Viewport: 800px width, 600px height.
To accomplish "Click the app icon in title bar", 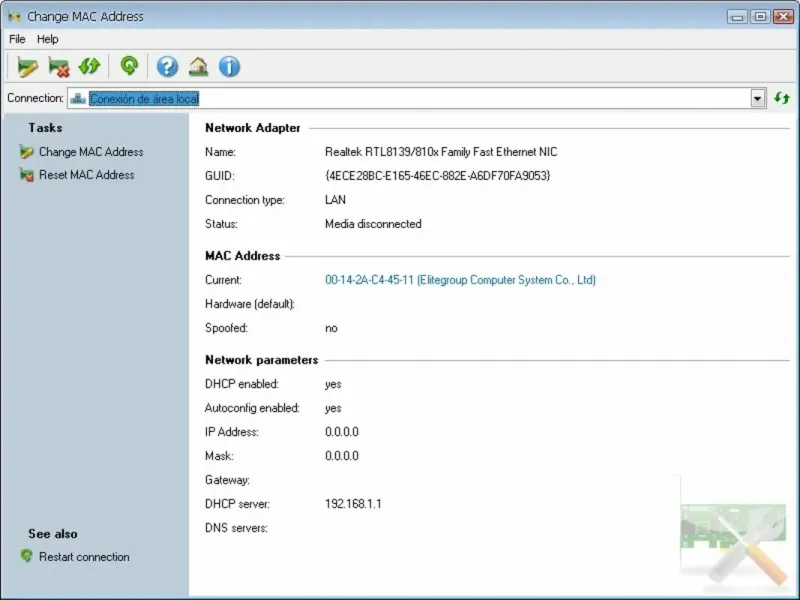I will click(14, 16).
